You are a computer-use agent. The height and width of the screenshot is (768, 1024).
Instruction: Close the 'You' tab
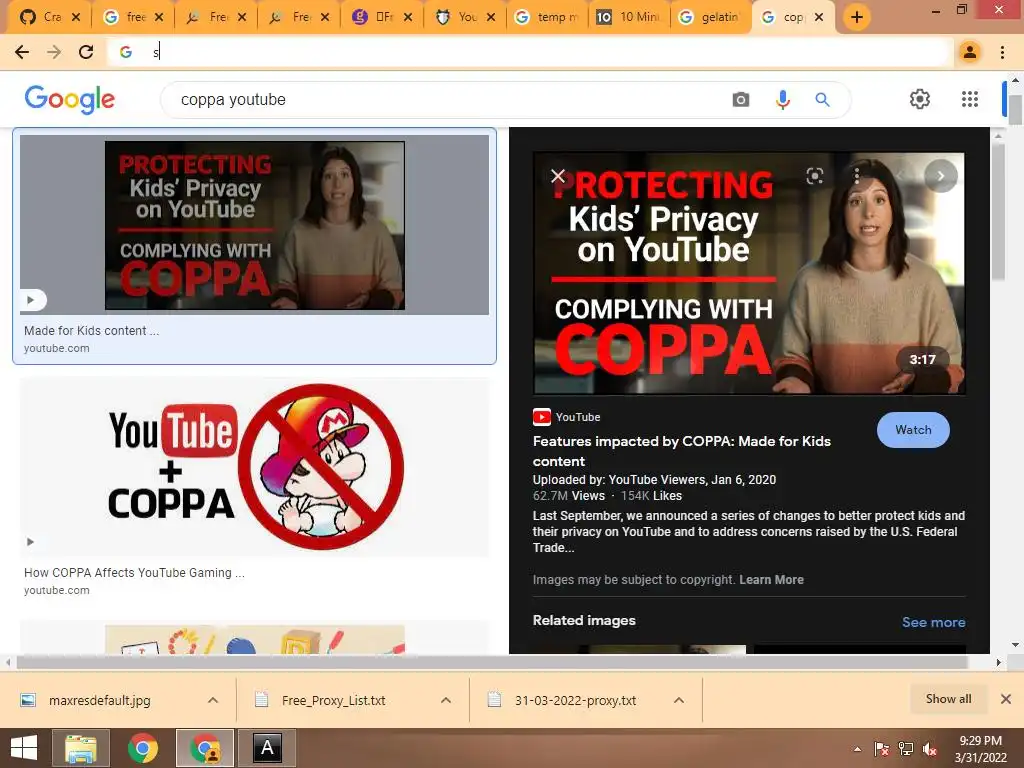click(491, 17)
